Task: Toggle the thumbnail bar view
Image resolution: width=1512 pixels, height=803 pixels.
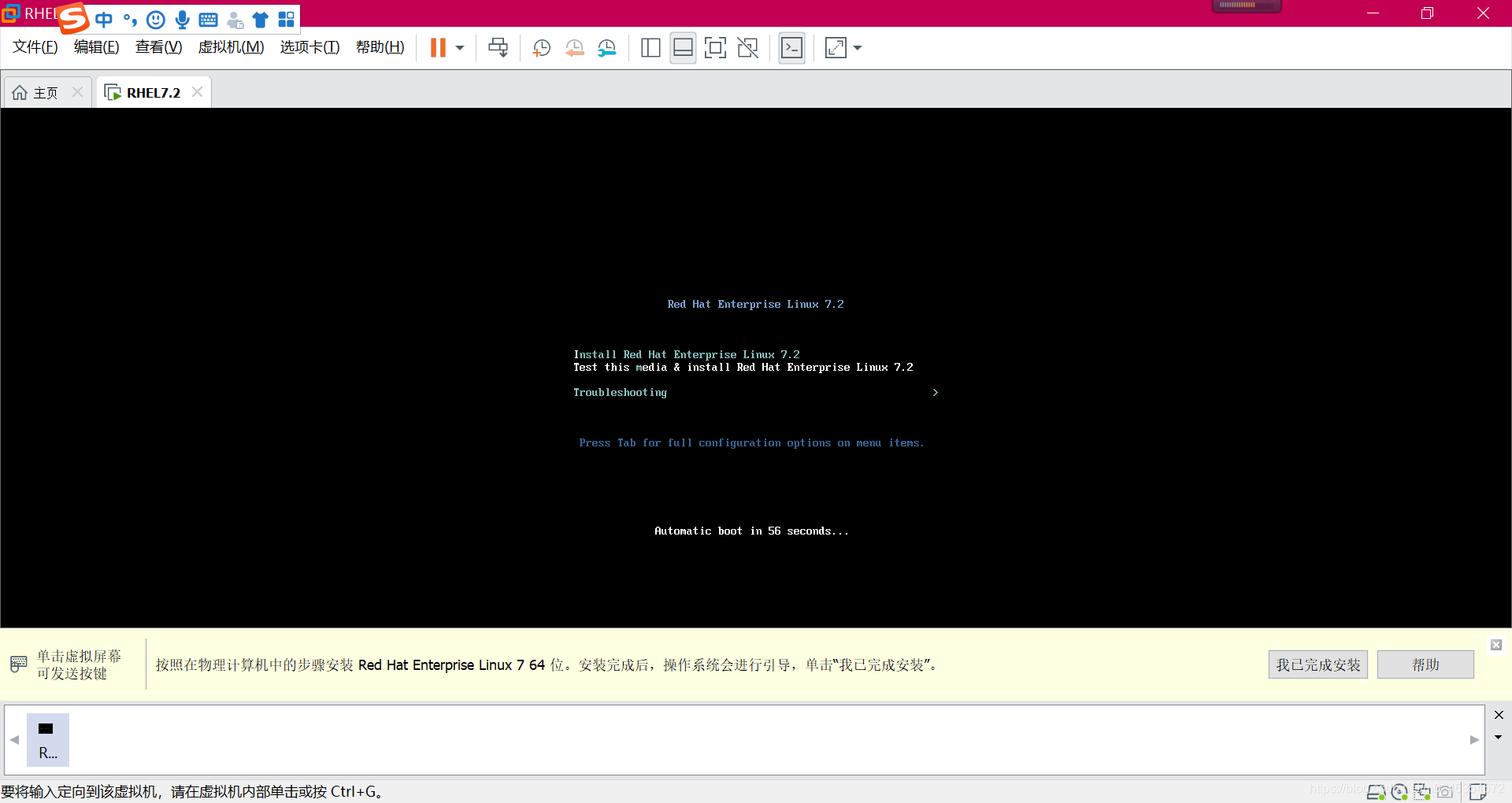Action: tap(683, 48)
